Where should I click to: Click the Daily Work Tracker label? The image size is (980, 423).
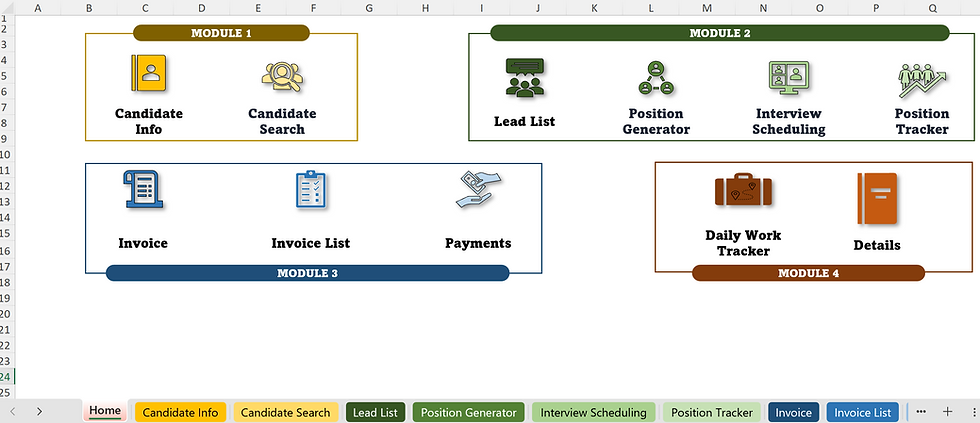click(743, 243)
